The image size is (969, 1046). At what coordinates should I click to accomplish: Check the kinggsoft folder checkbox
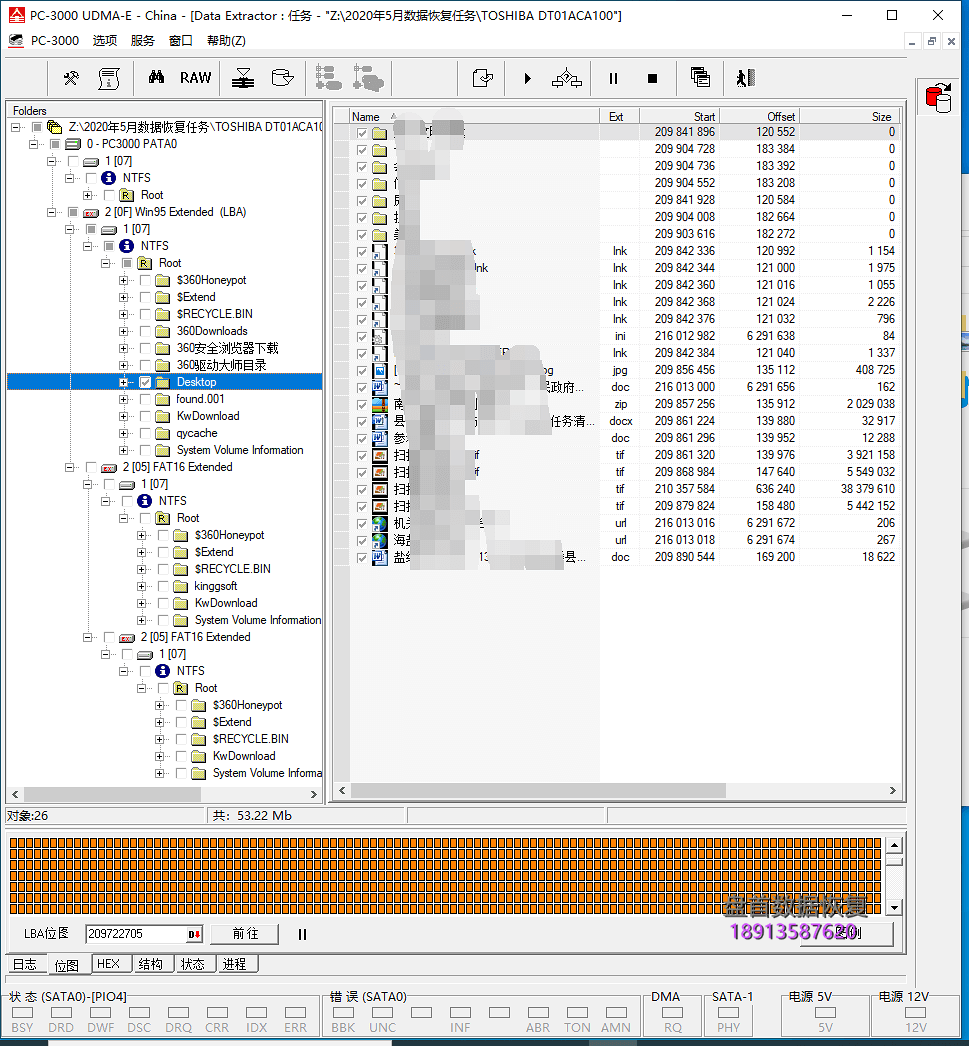163,586
